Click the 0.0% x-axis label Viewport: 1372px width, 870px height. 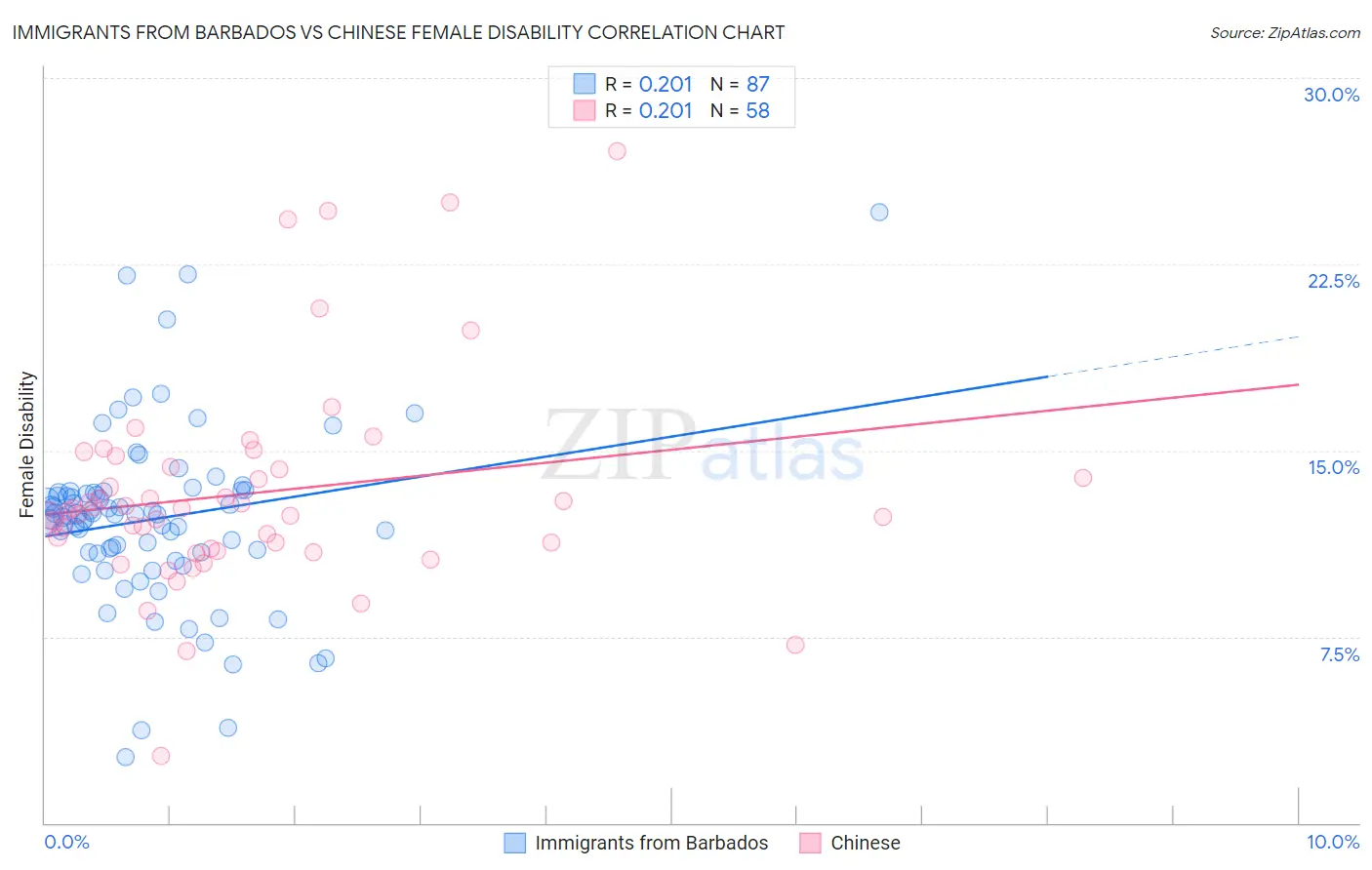click(67, 842)
